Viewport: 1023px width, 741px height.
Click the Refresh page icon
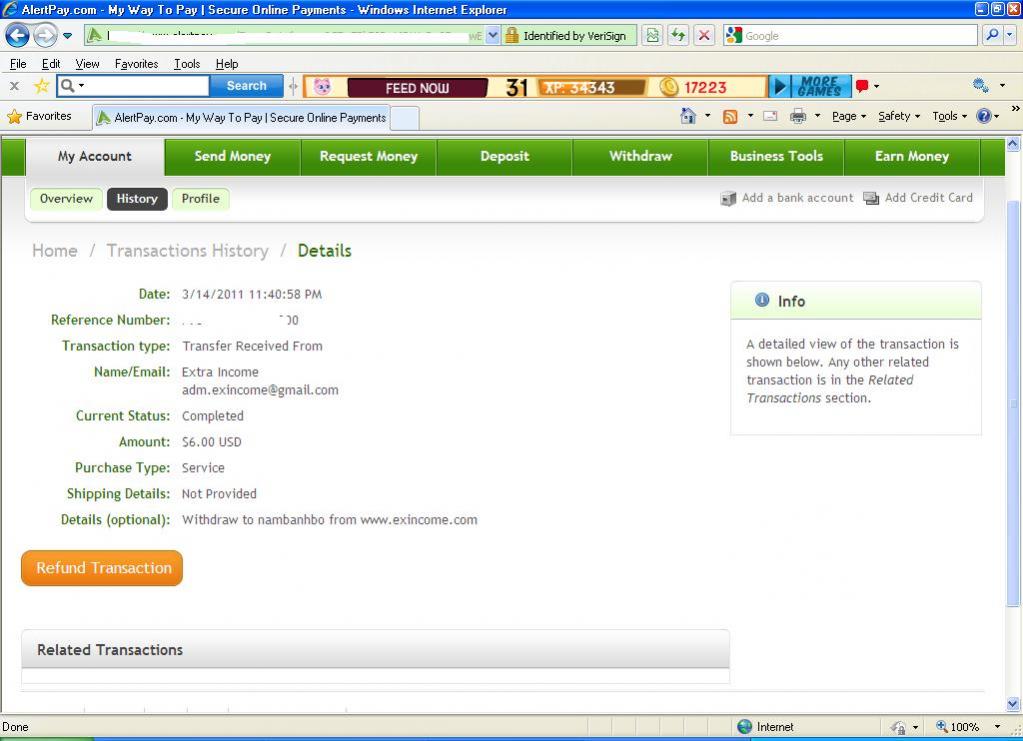pyautogui.click(x=679, y=35)
